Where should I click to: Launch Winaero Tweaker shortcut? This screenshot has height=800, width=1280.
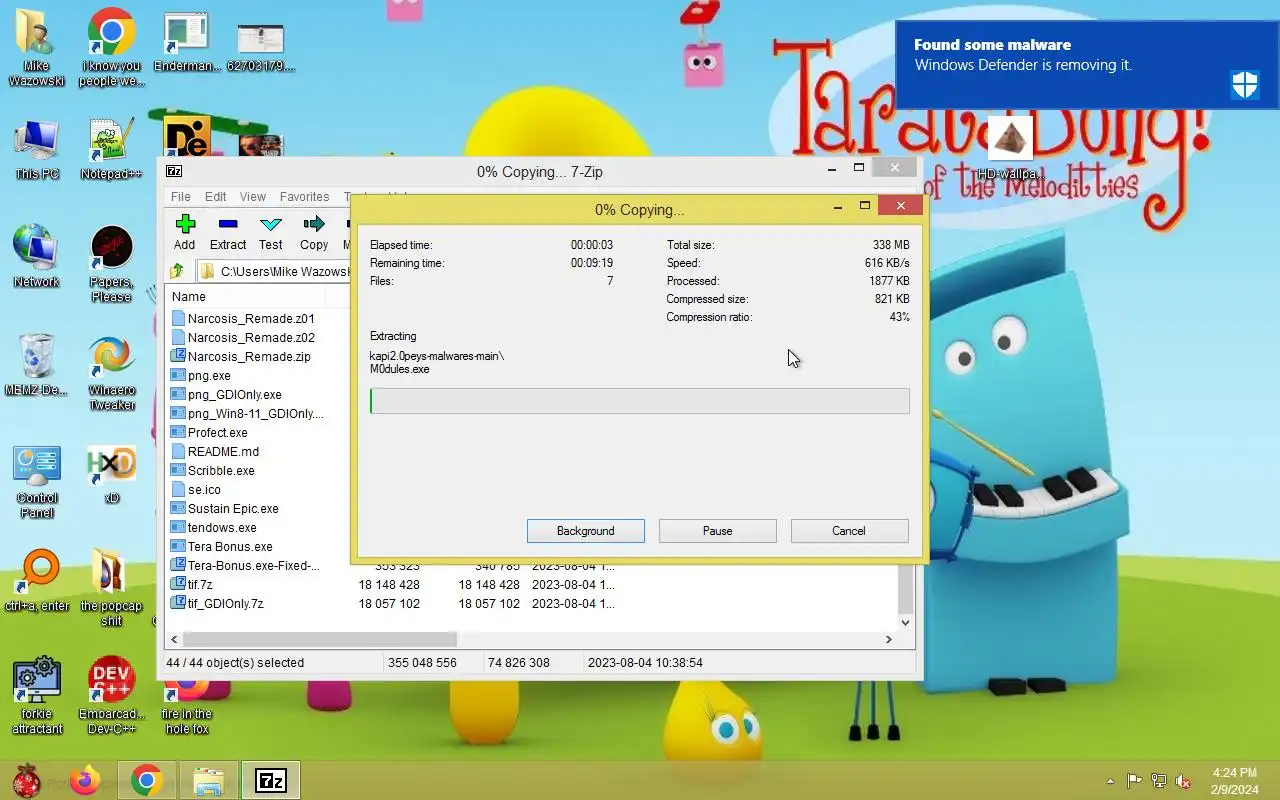pos(111,374)
